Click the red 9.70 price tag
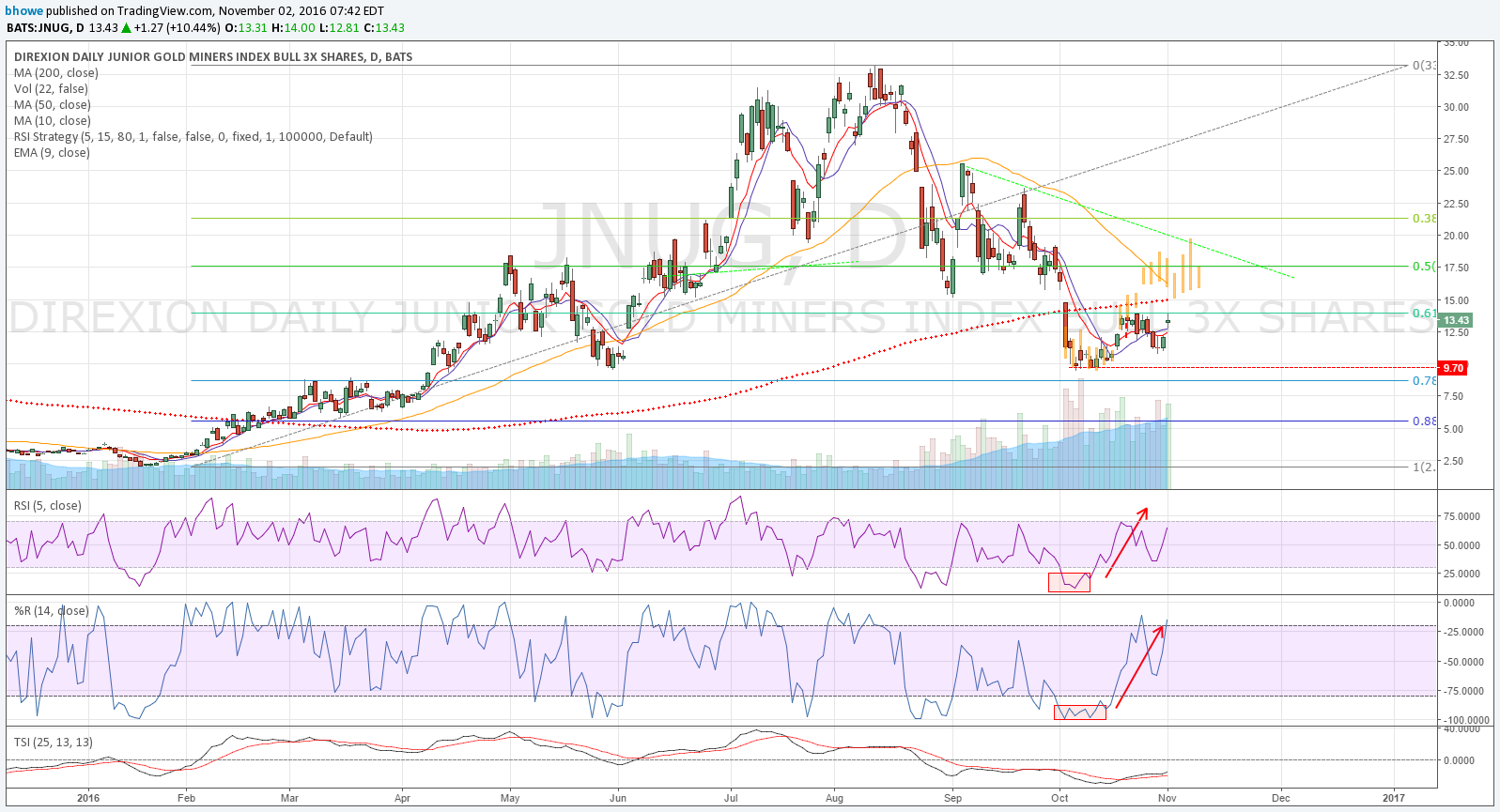This screenshot has height=812, width=1500. click(x=1453, y=368)
